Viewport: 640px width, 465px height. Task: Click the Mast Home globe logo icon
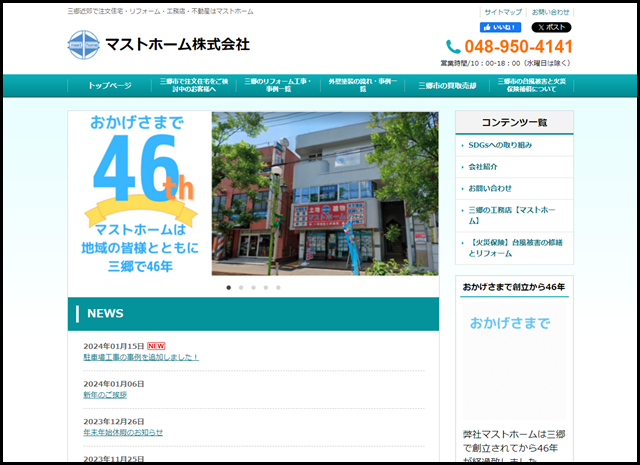tap(83, 44)
